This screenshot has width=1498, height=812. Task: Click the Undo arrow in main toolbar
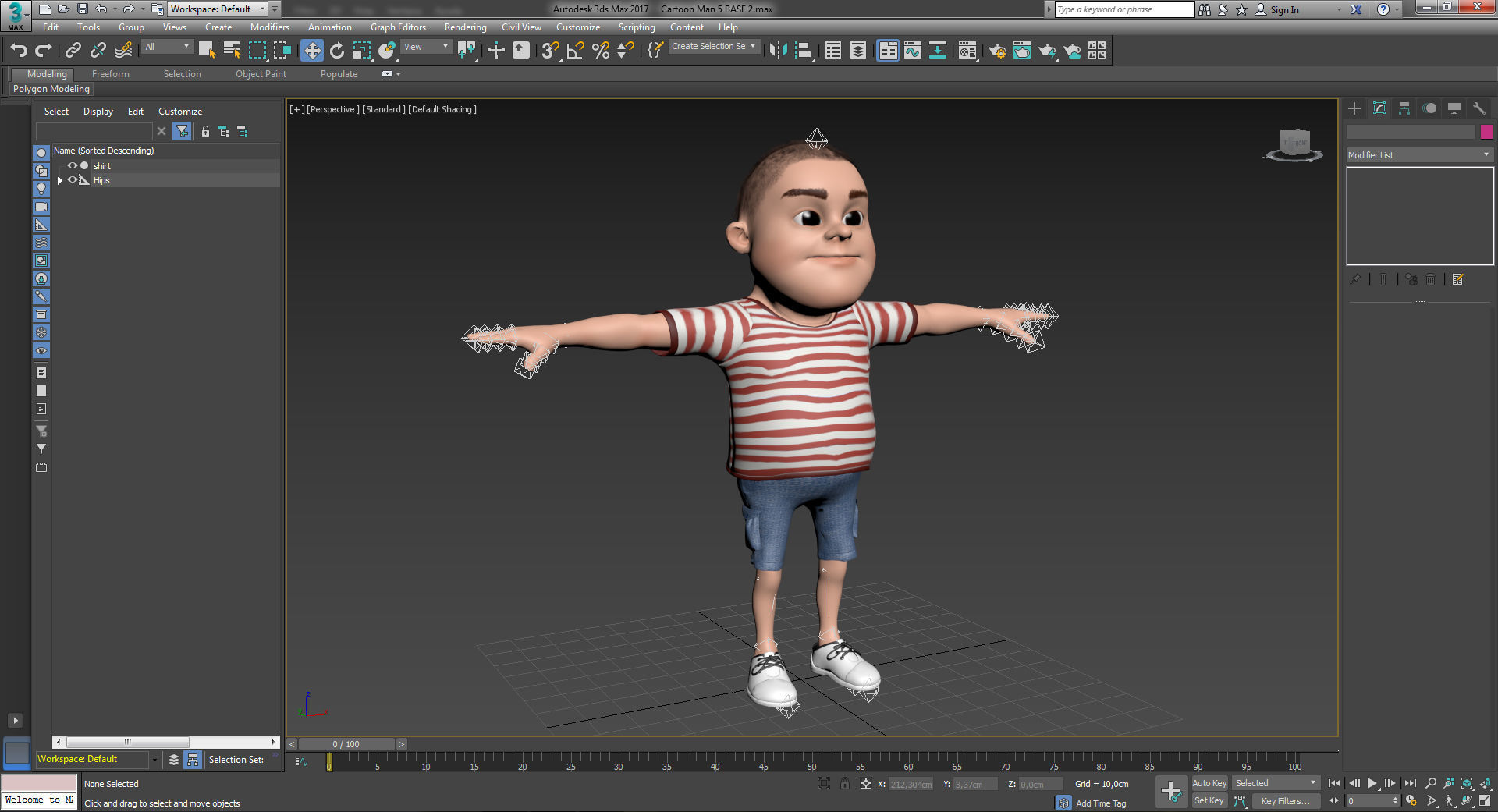[19, 51]
